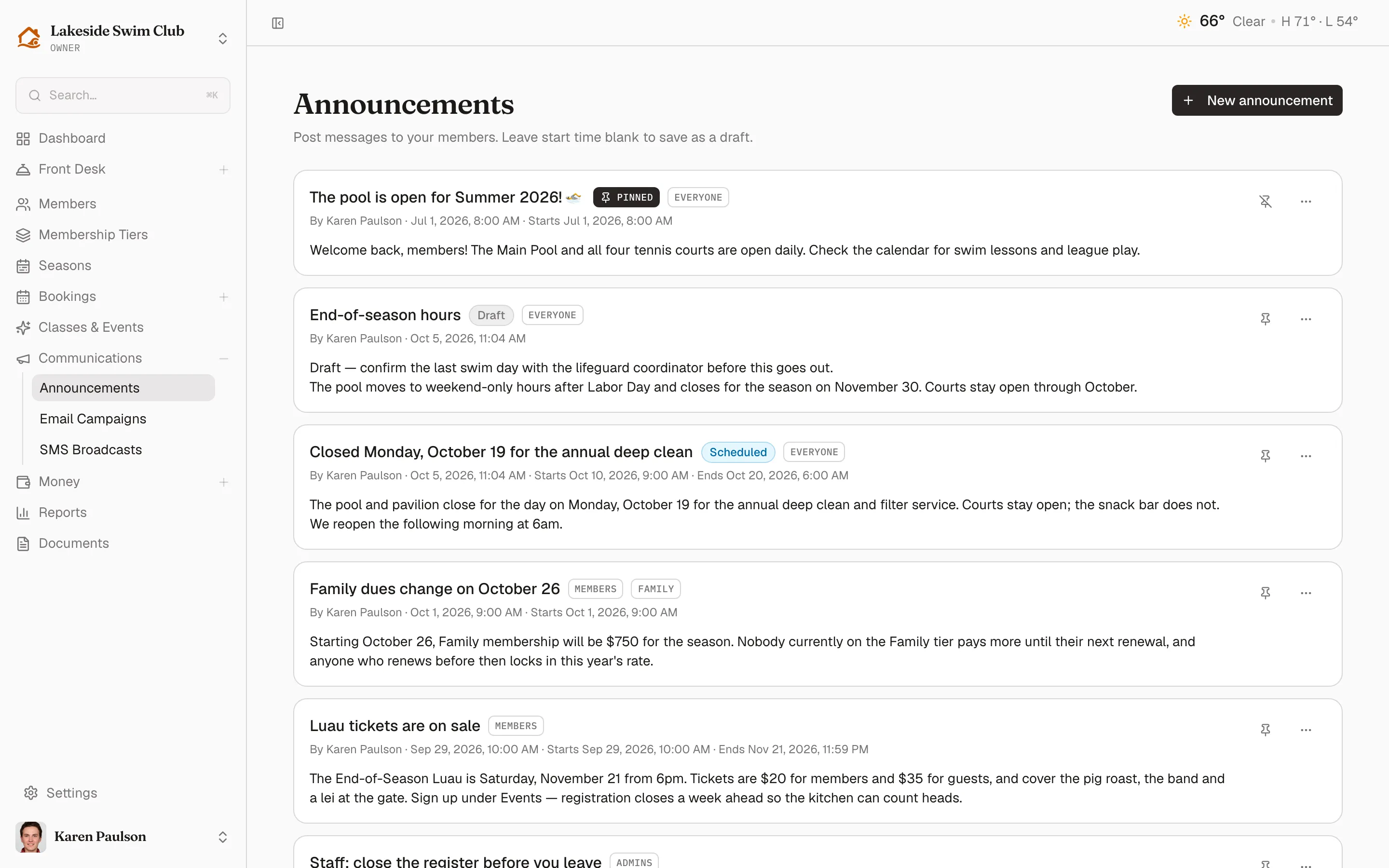The width and height of the screenshot is (1389, 868).
Task: Open more options for Summer 2026 announcement
Action: 1306,202
